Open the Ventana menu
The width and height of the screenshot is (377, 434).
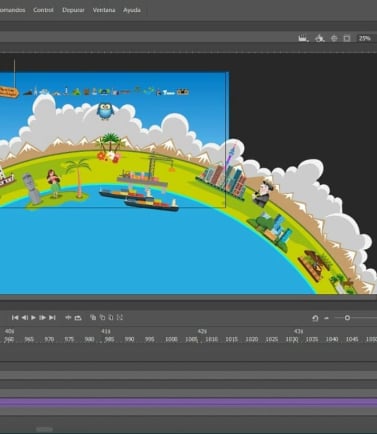pyautogui.click(x=104, y=10)
